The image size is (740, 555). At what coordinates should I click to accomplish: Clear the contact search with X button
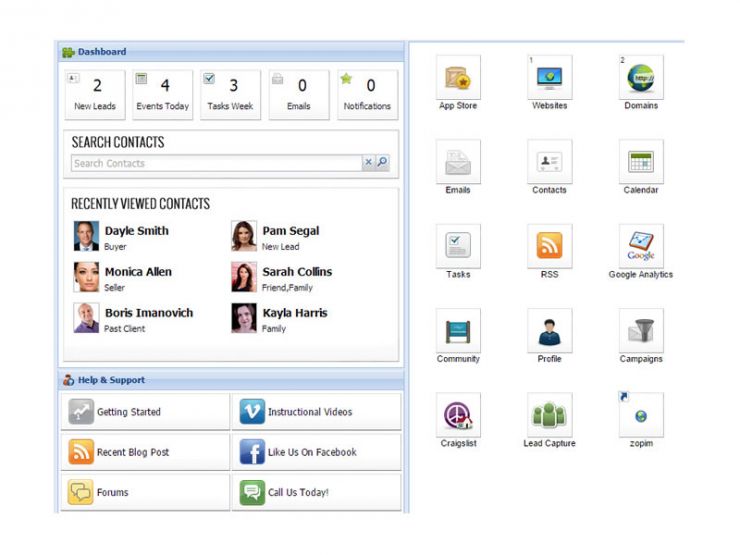[x=368, y=163]
